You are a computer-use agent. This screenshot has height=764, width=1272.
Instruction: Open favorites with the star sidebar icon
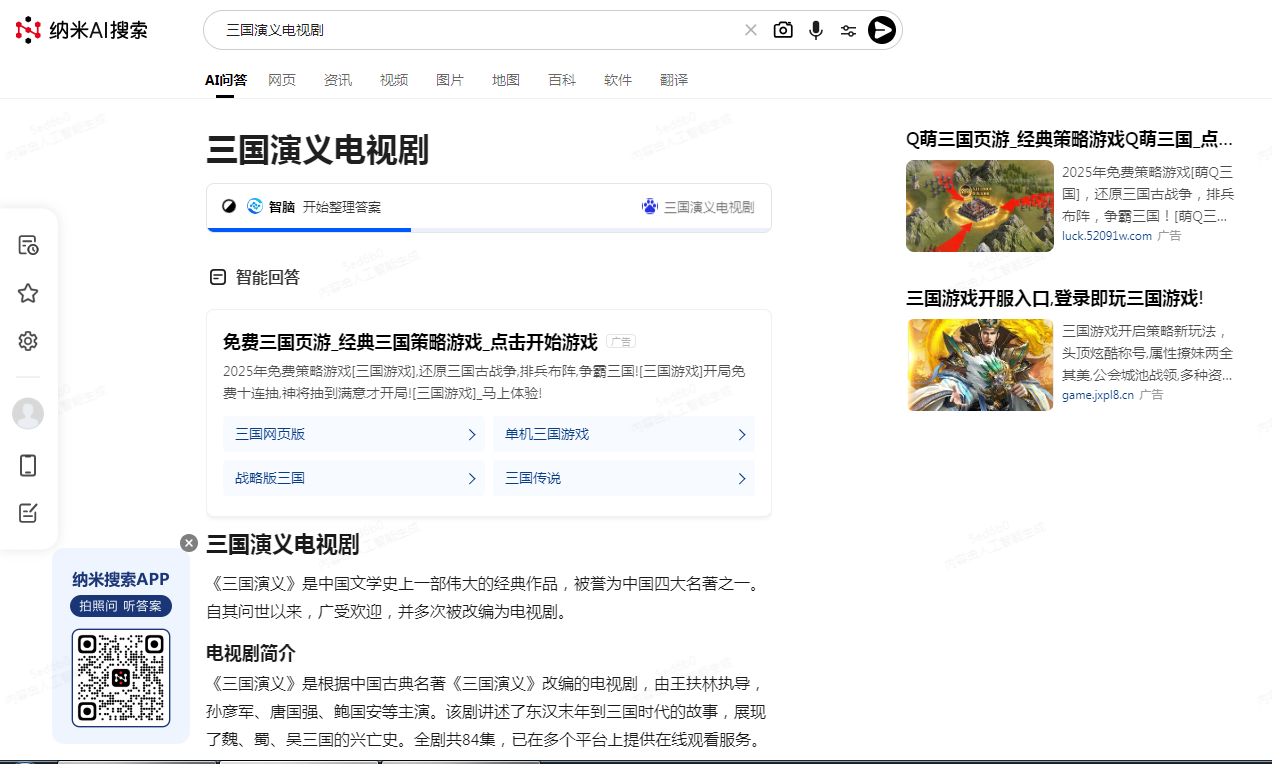pos(27,292)
